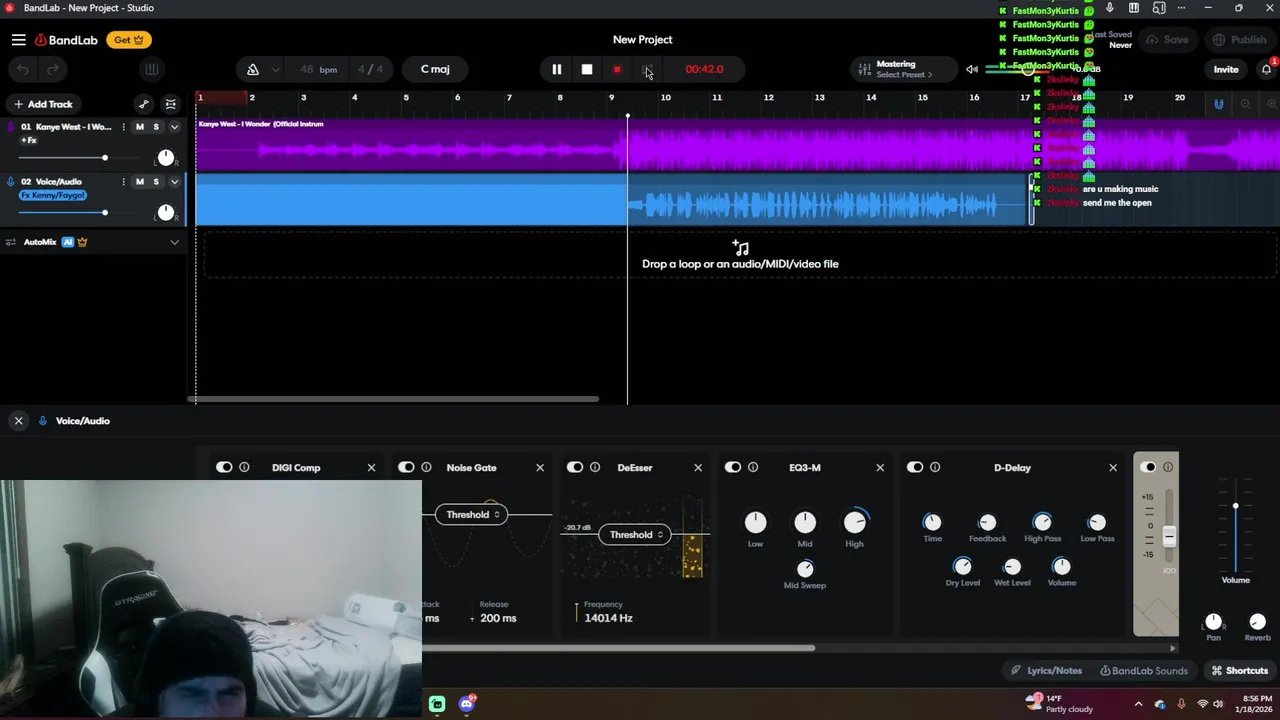Bypass the Noise Gate effect
1280x720 pixels.
406,467
